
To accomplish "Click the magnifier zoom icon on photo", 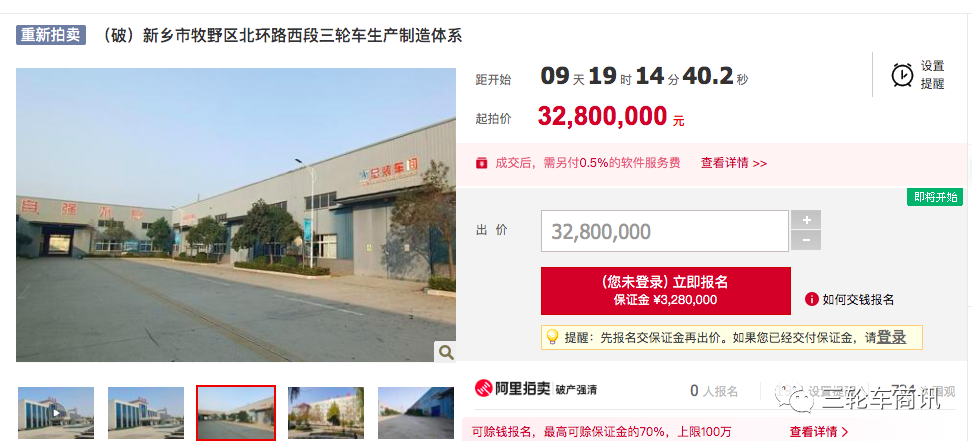I will coord(446,352).
